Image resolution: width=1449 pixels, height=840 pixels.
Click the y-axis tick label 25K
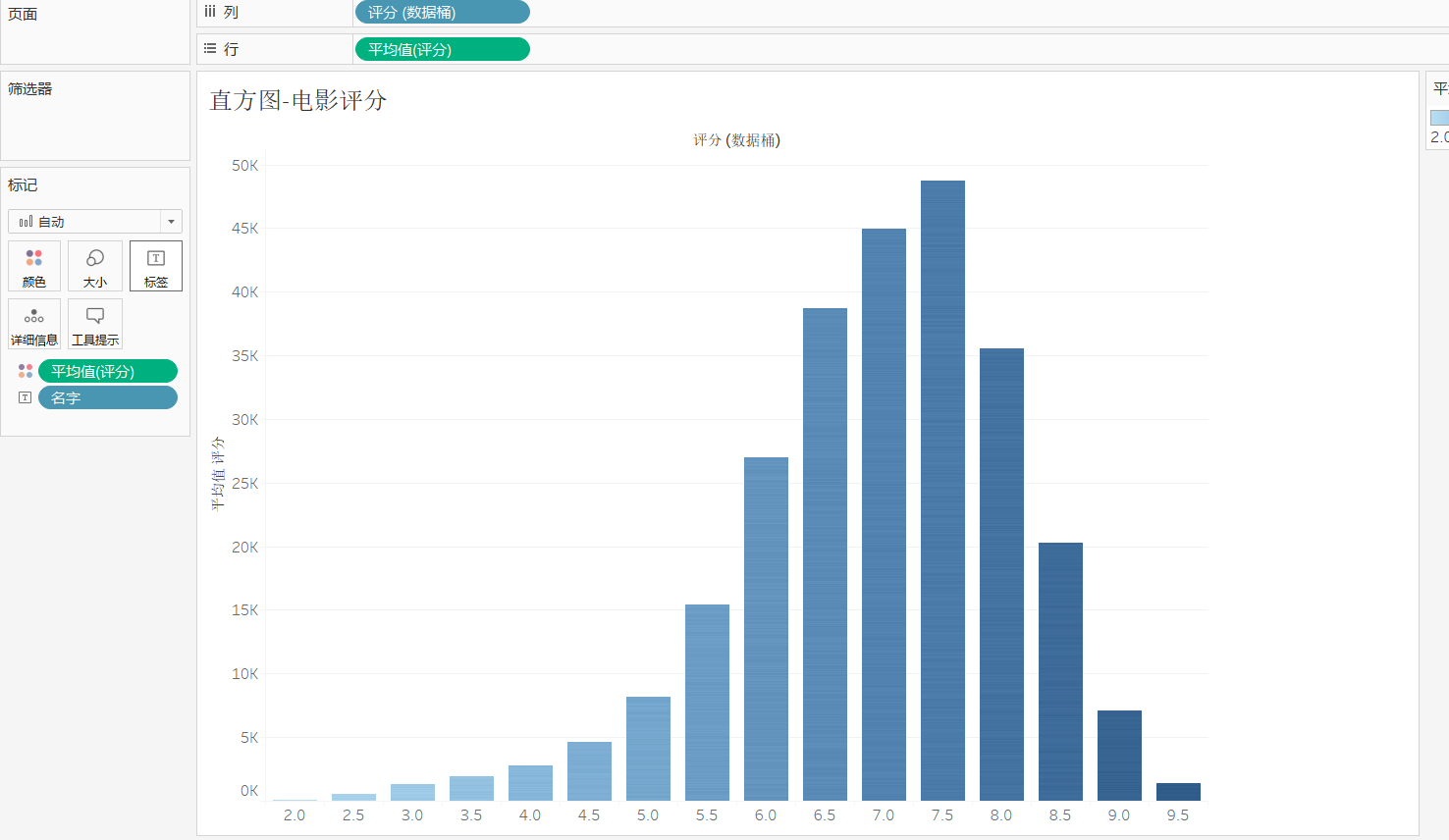click(245, 484)
